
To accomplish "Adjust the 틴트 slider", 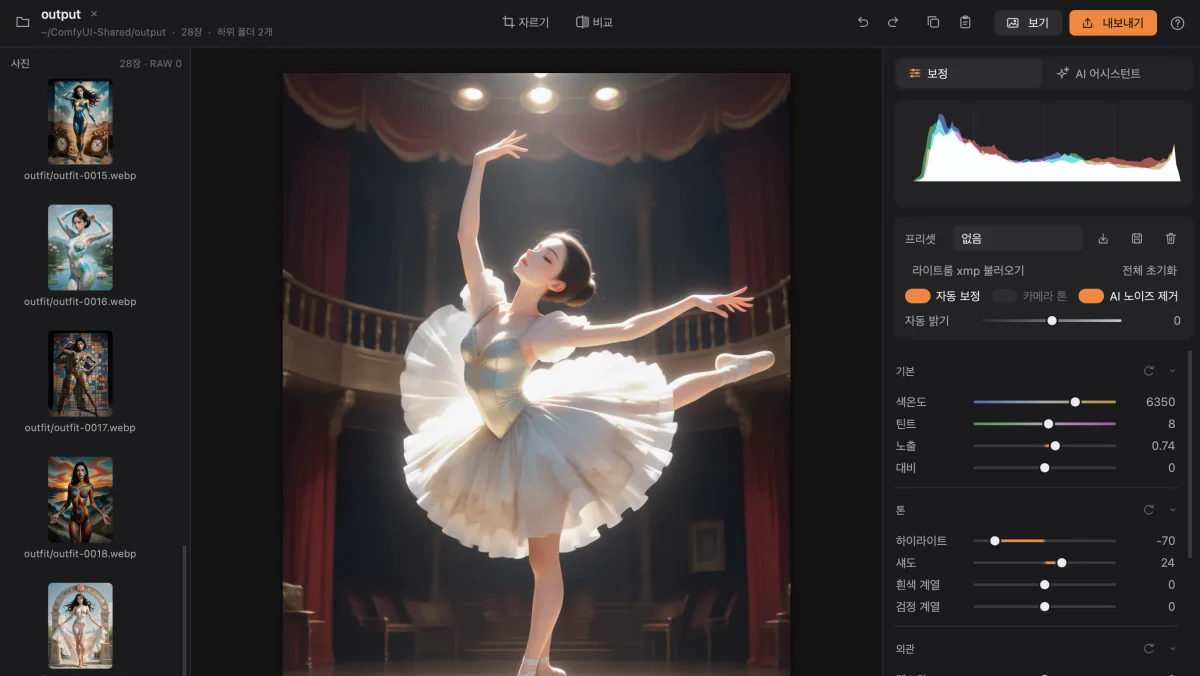I will tap(1044, 424).
